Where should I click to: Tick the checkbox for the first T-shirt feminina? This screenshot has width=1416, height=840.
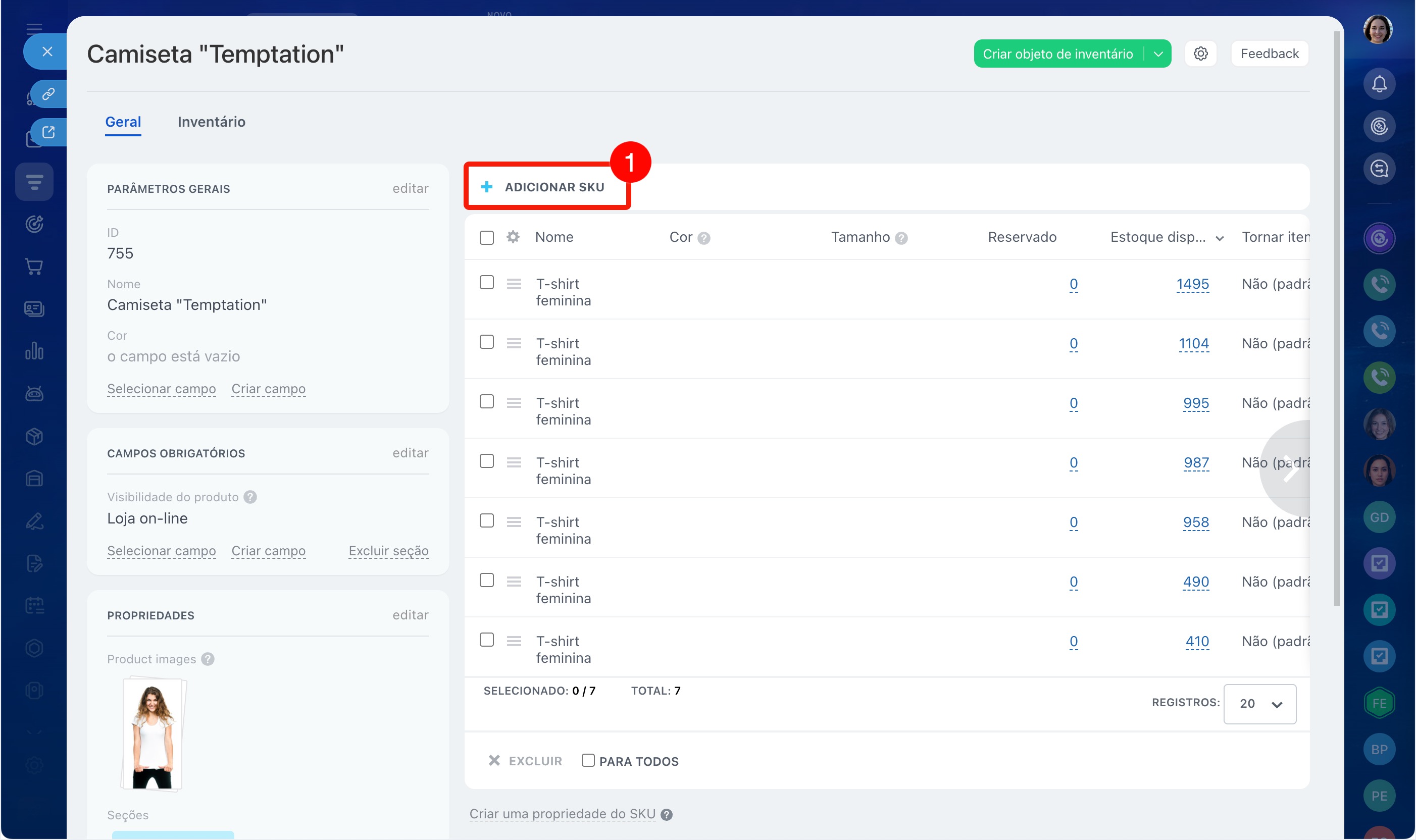[x=486, y=283]
